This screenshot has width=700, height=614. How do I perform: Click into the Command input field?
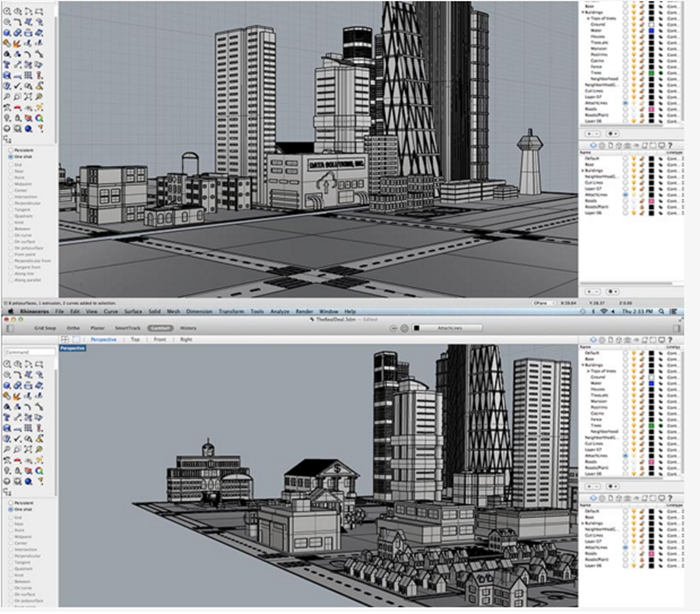30,352
